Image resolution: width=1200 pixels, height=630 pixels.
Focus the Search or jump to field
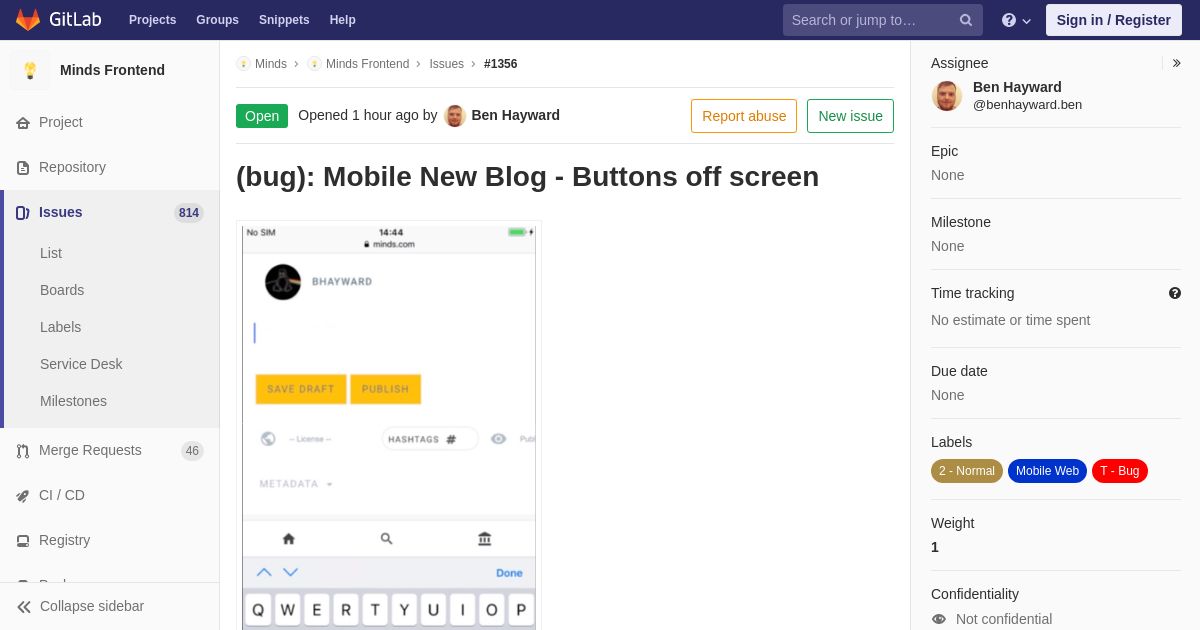[x=883, y=20]
